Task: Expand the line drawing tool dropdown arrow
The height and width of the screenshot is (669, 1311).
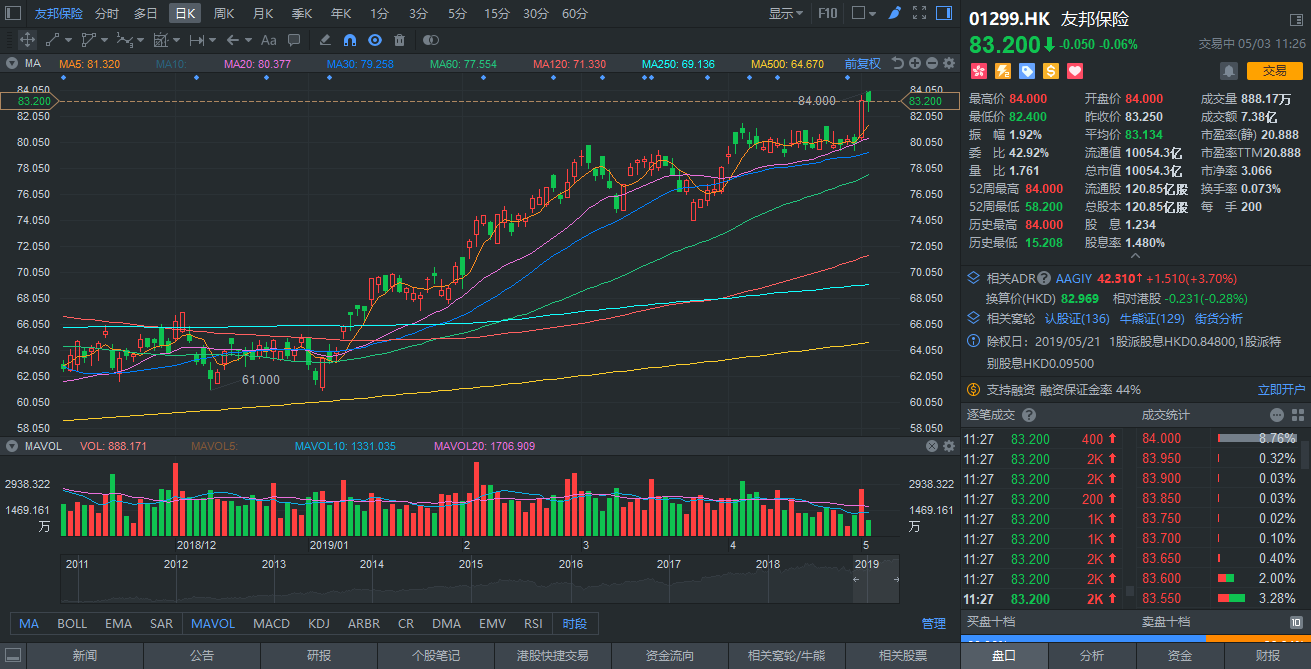Action: (x=67, y=40)
